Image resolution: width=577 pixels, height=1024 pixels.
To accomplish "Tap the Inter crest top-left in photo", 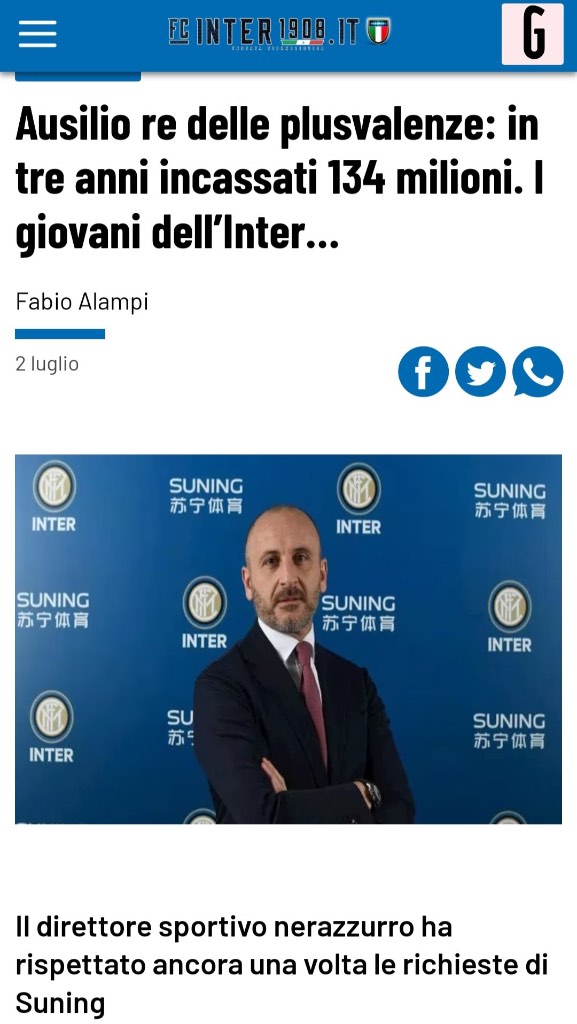I will tap(54, 496).
